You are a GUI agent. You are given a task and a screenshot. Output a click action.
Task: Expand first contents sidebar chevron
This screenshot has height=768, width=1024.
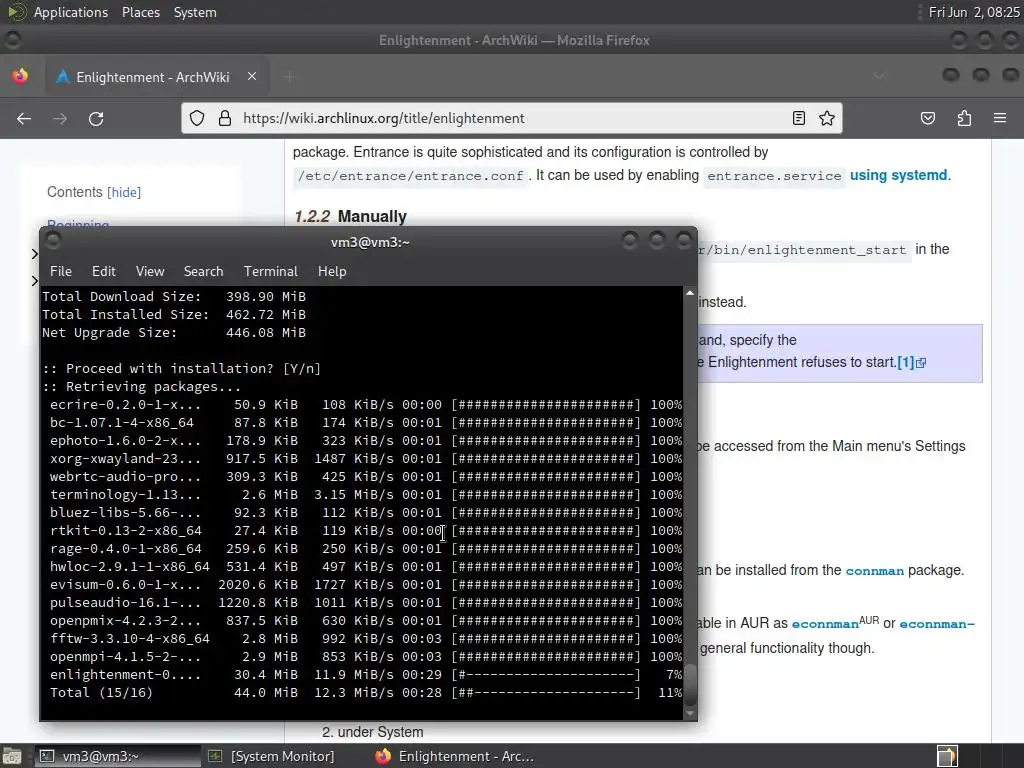click(x=34, y=253)
